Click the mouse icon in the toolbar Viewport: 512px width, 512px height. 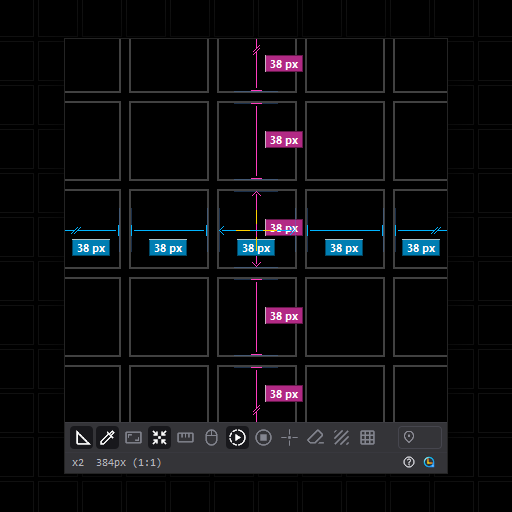click(211, 437)
